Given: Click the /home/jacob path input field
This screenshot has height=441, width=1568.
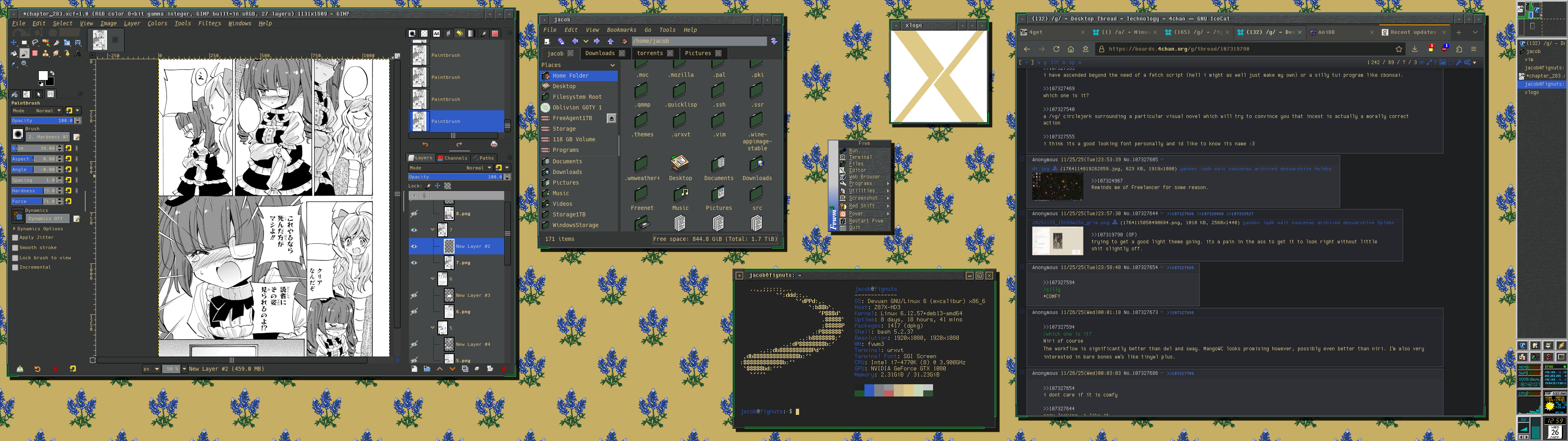Looking at the screenshot, I should [x=698, y=41].
